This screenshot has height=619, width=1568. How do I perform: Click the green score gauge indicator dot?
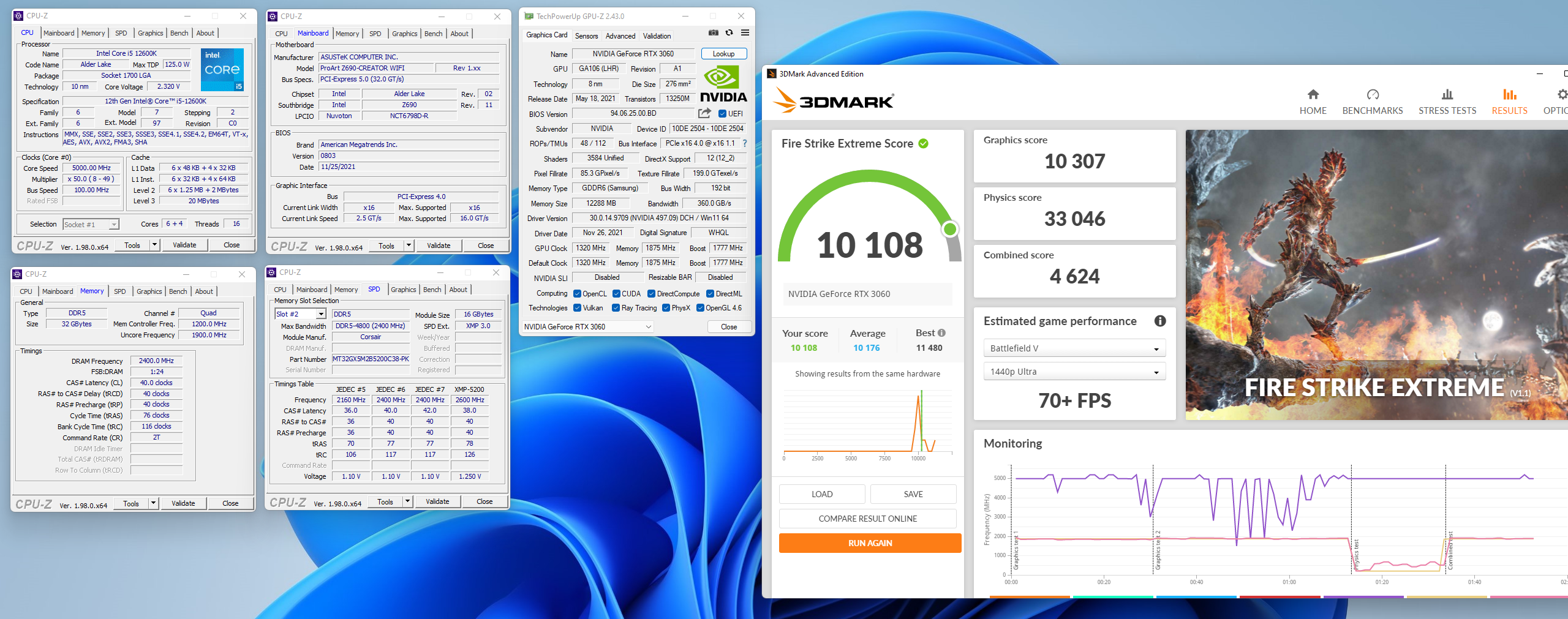pos(949,229)
